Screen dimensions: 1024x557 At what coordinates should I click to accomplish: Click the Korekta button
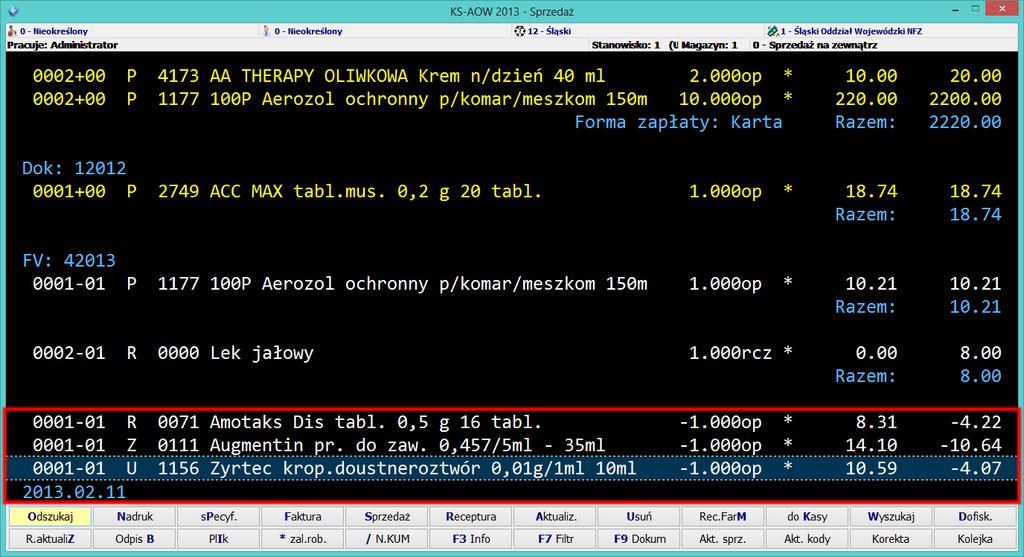tap(891, 539)
